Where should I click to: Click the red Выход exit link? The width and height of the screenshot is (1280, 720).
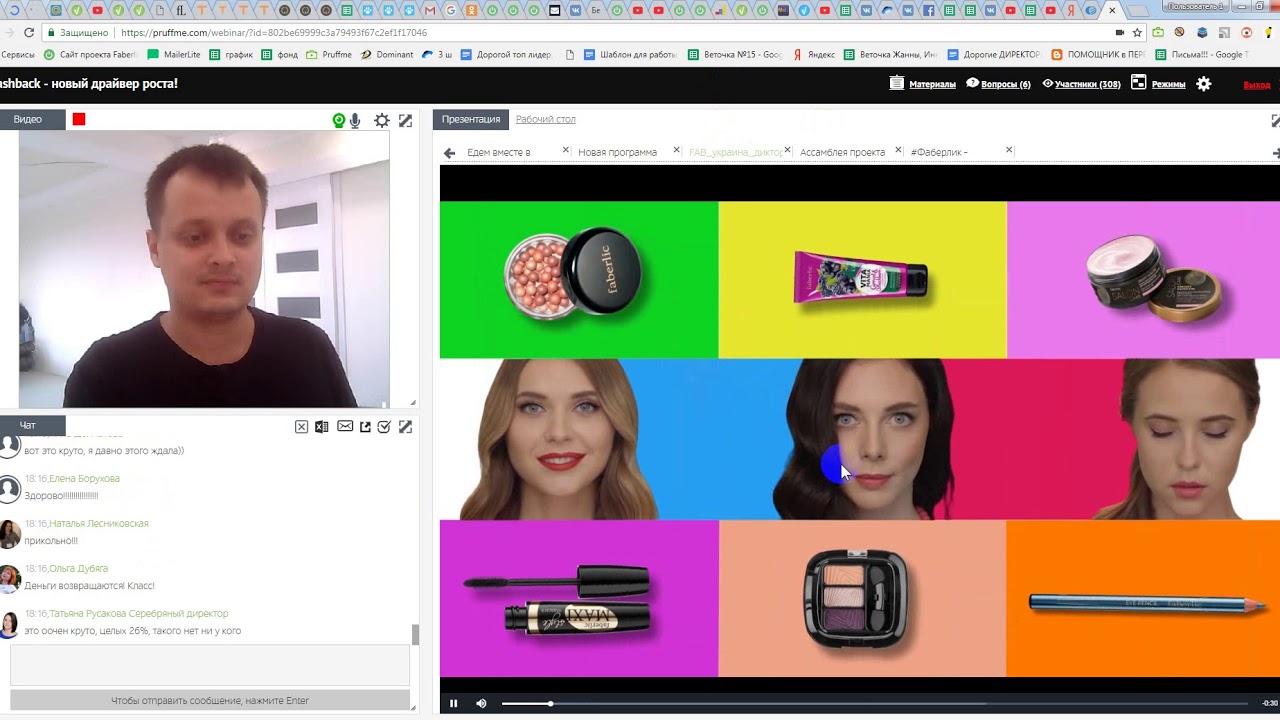[1257, 85]
